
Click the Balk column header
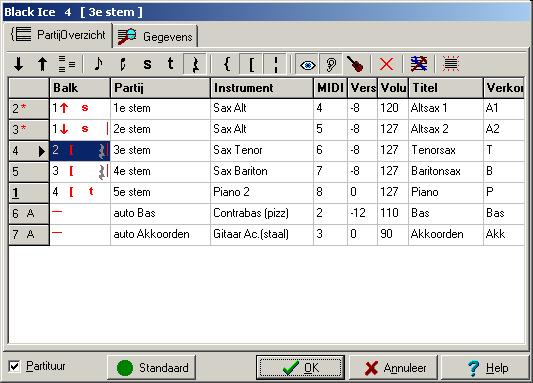pyautogui.click(x=80, y=88)
